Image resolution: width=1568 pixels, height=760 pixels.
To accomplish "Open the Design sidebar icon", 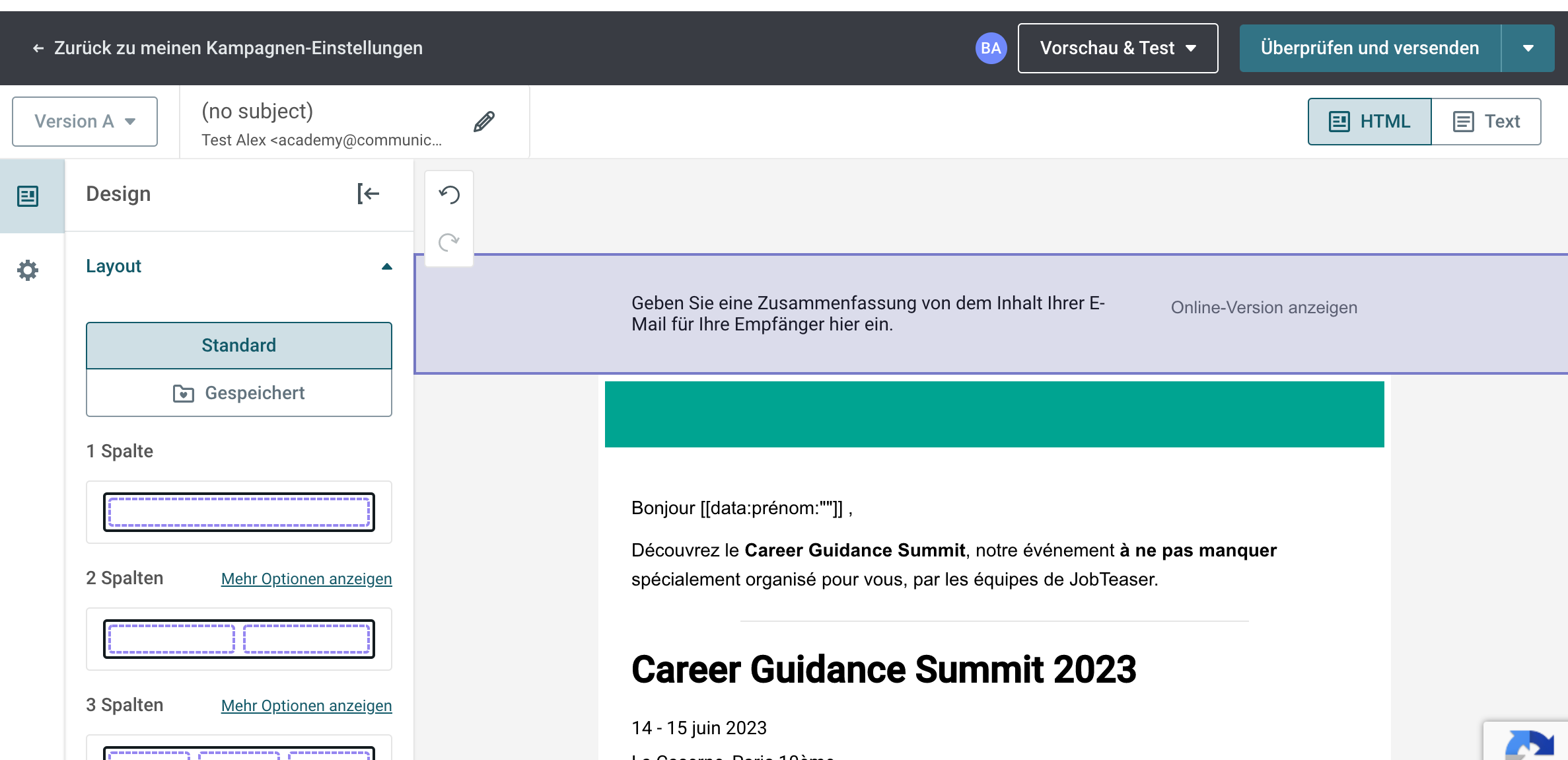I will pyautogui.click(x=28, y=196).
